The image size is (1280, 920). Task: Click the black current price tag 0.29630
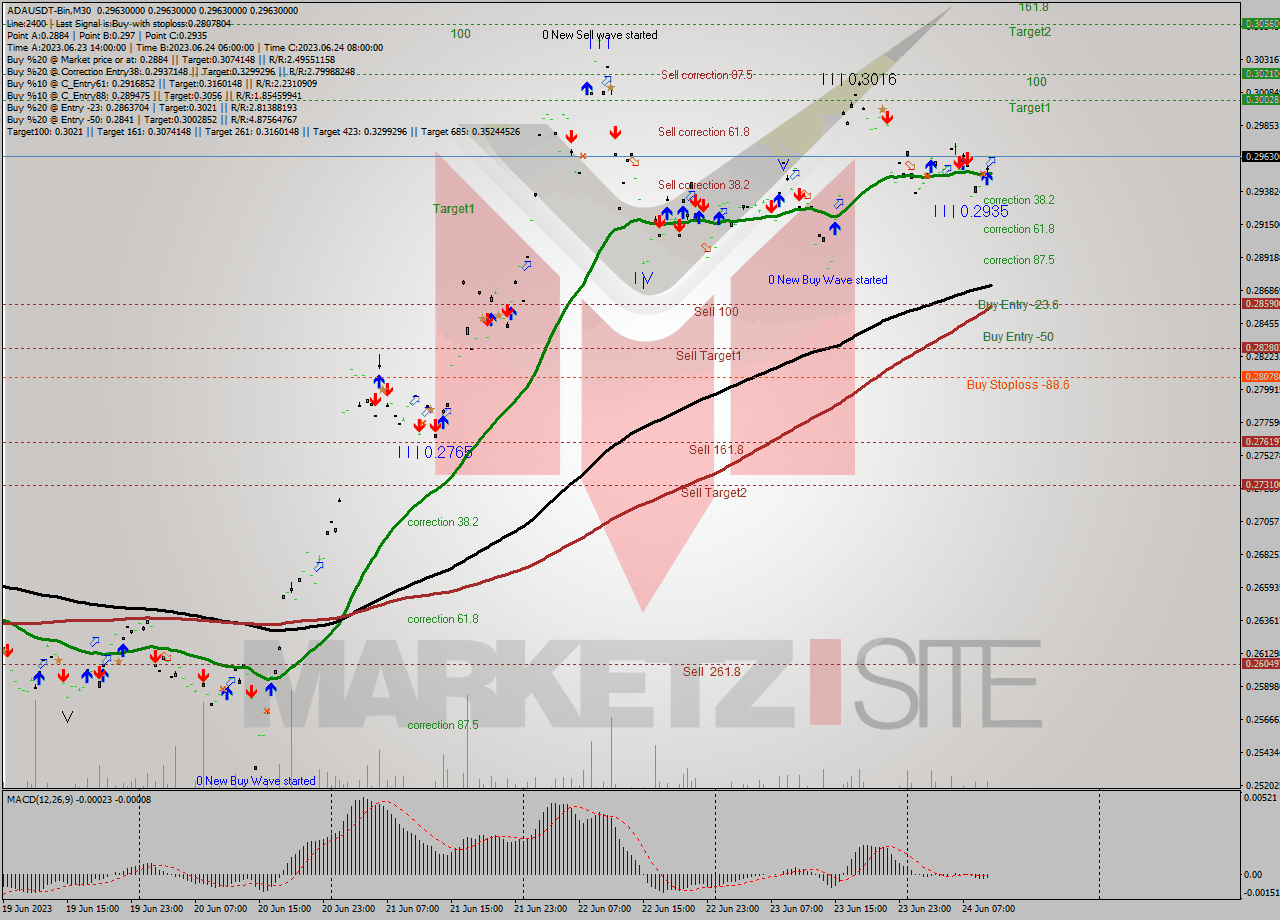(1260, 156)
